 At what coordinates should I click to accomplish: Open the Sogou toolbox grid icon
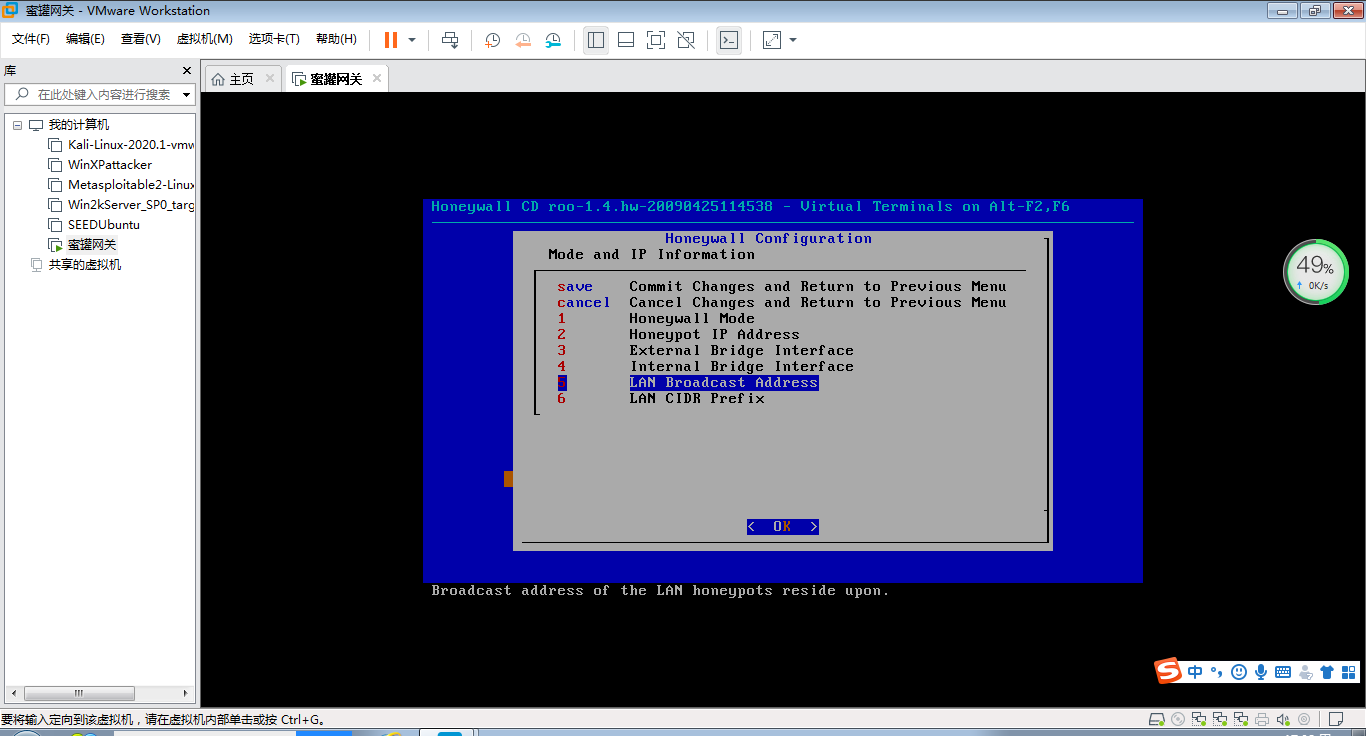point(1349,672)
